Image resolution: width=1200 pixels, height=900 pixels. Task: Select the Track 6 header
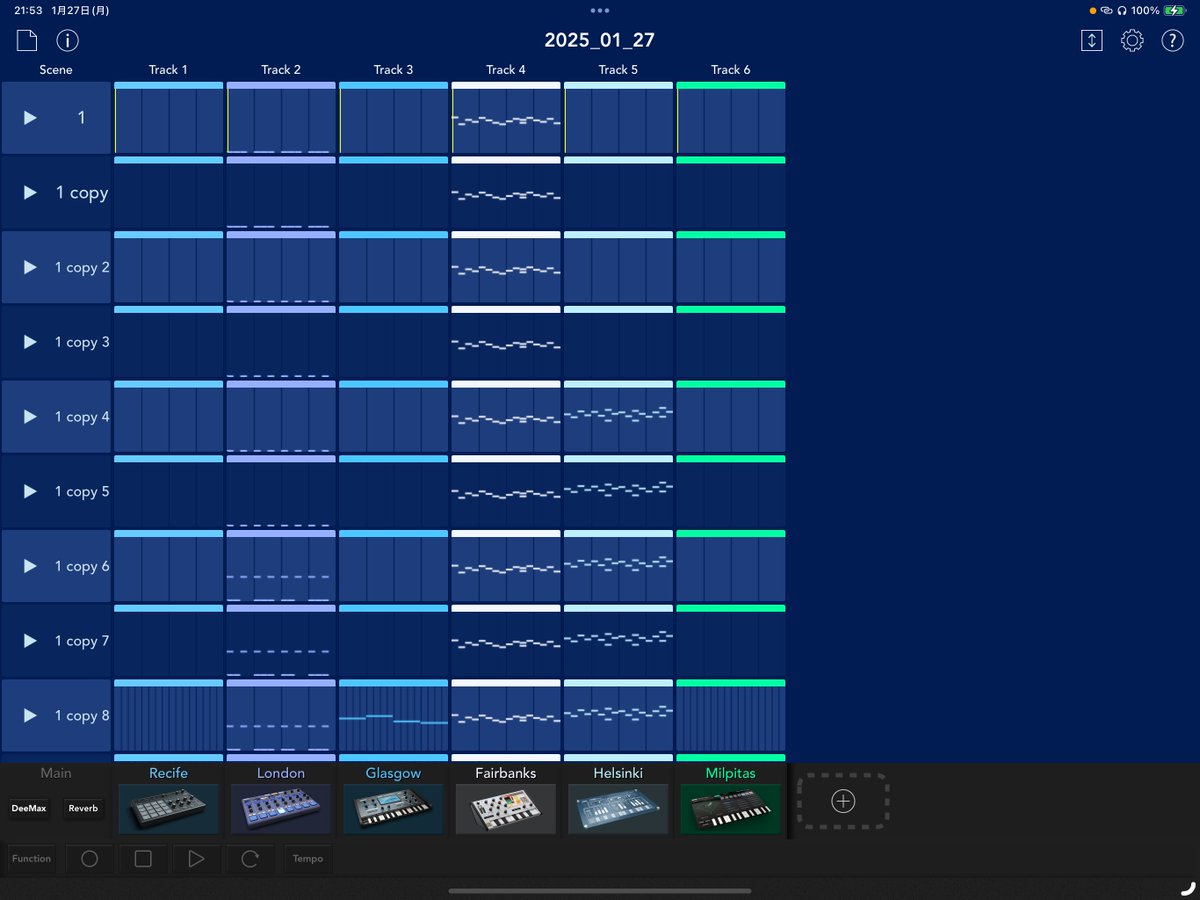click(731, 70)
